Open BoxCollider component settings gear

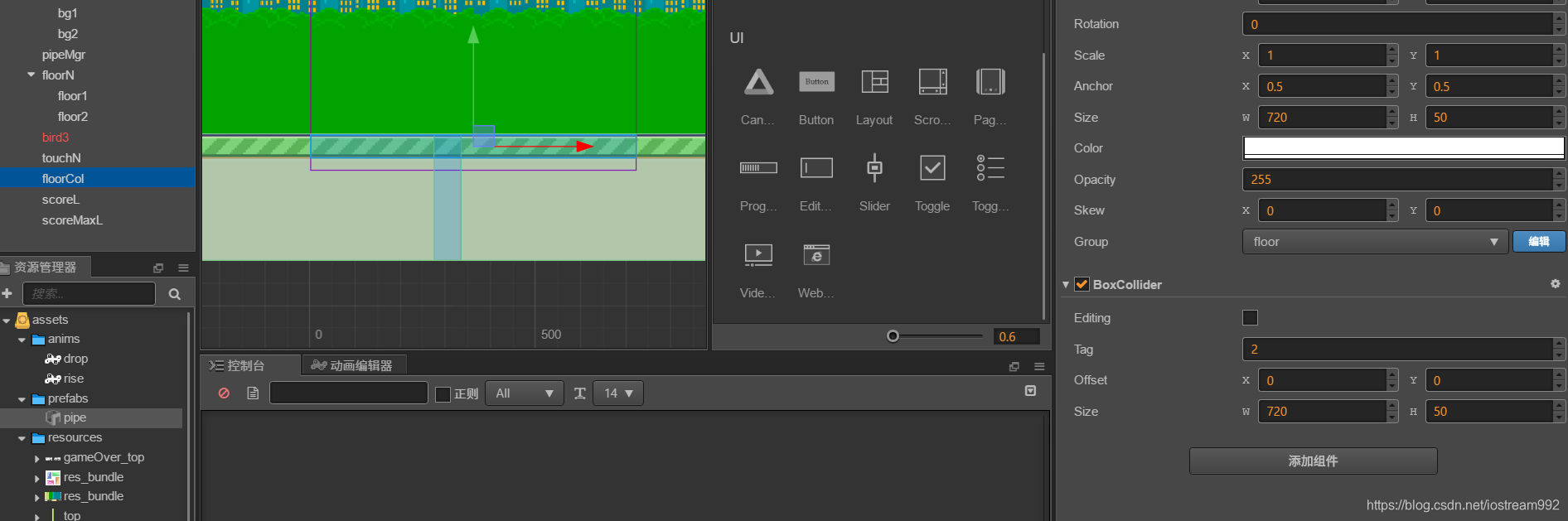tap(1556, 284)
